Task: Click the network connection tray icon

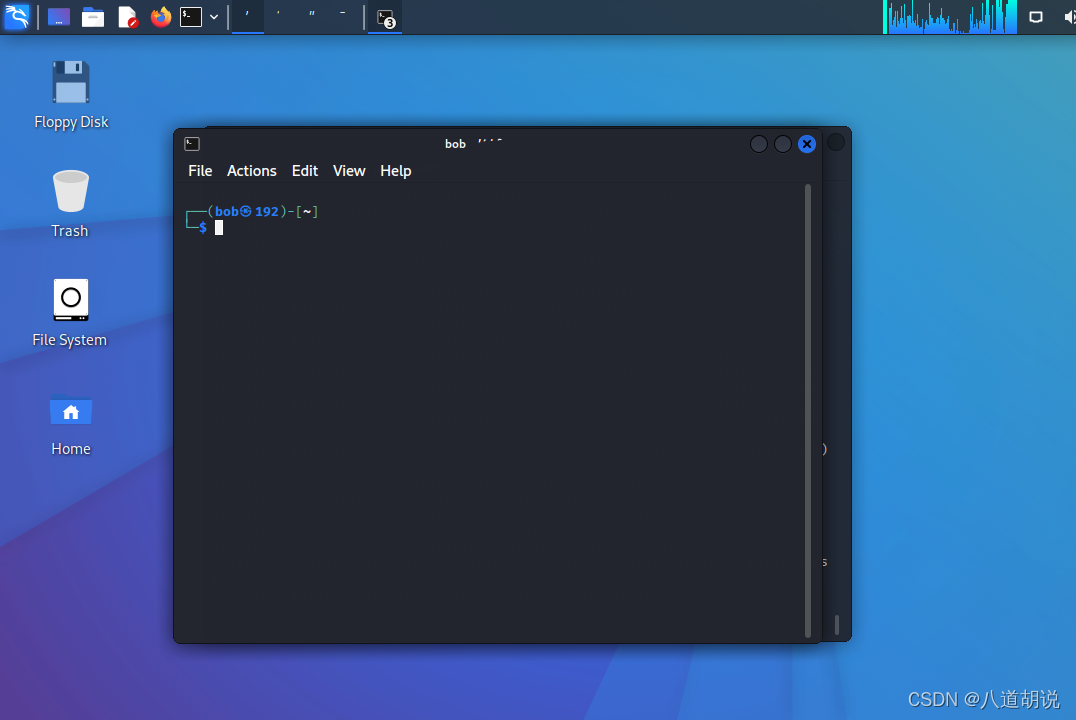Action: click(1036, 16)
